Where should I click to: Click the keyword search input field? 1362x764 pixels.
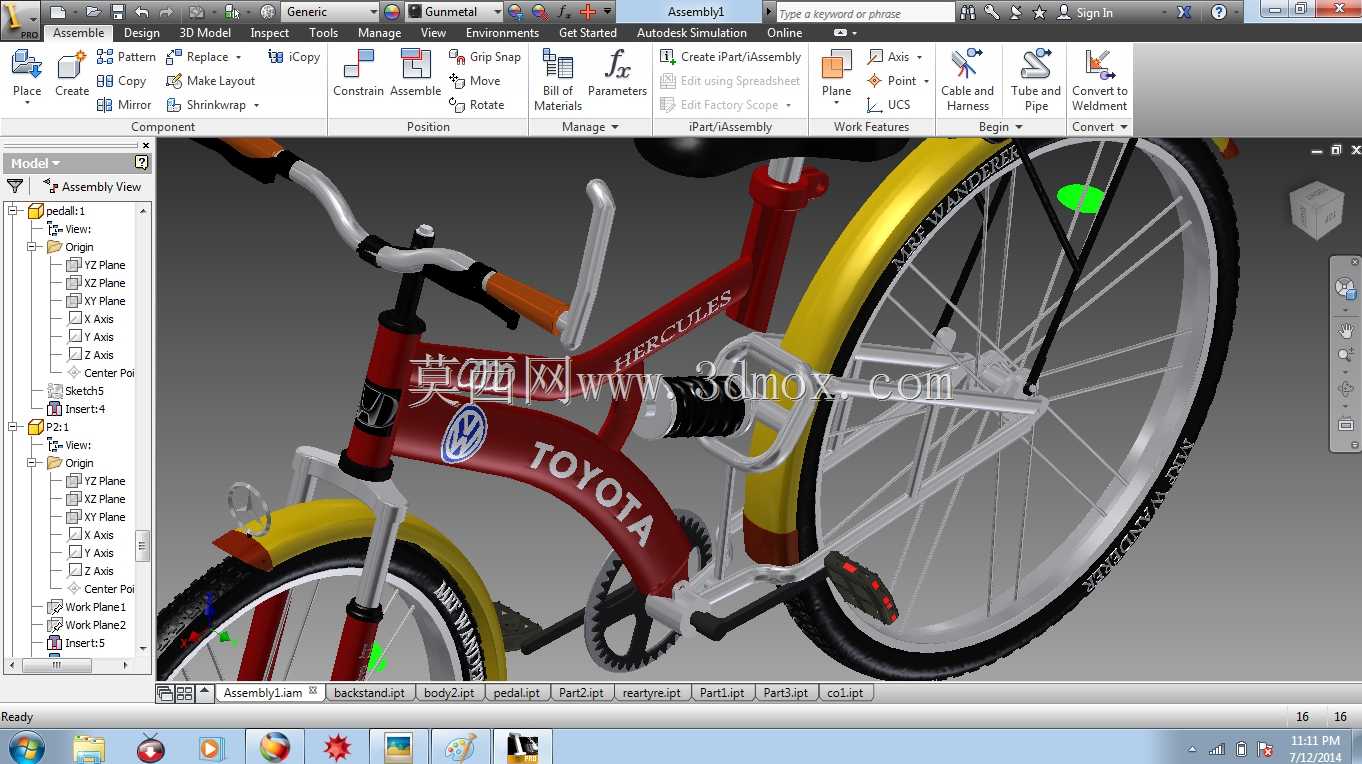pyautogui.click(x=865, y=13)
